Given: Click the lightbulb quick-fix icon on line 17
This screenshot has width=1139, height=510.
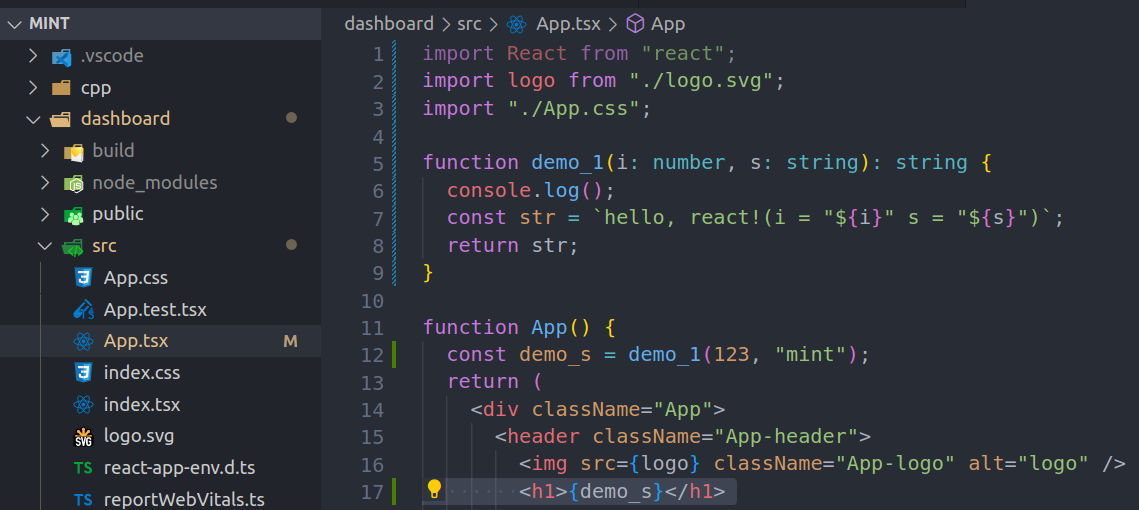Looking at the screenshot, I should [x=434, y=489].
